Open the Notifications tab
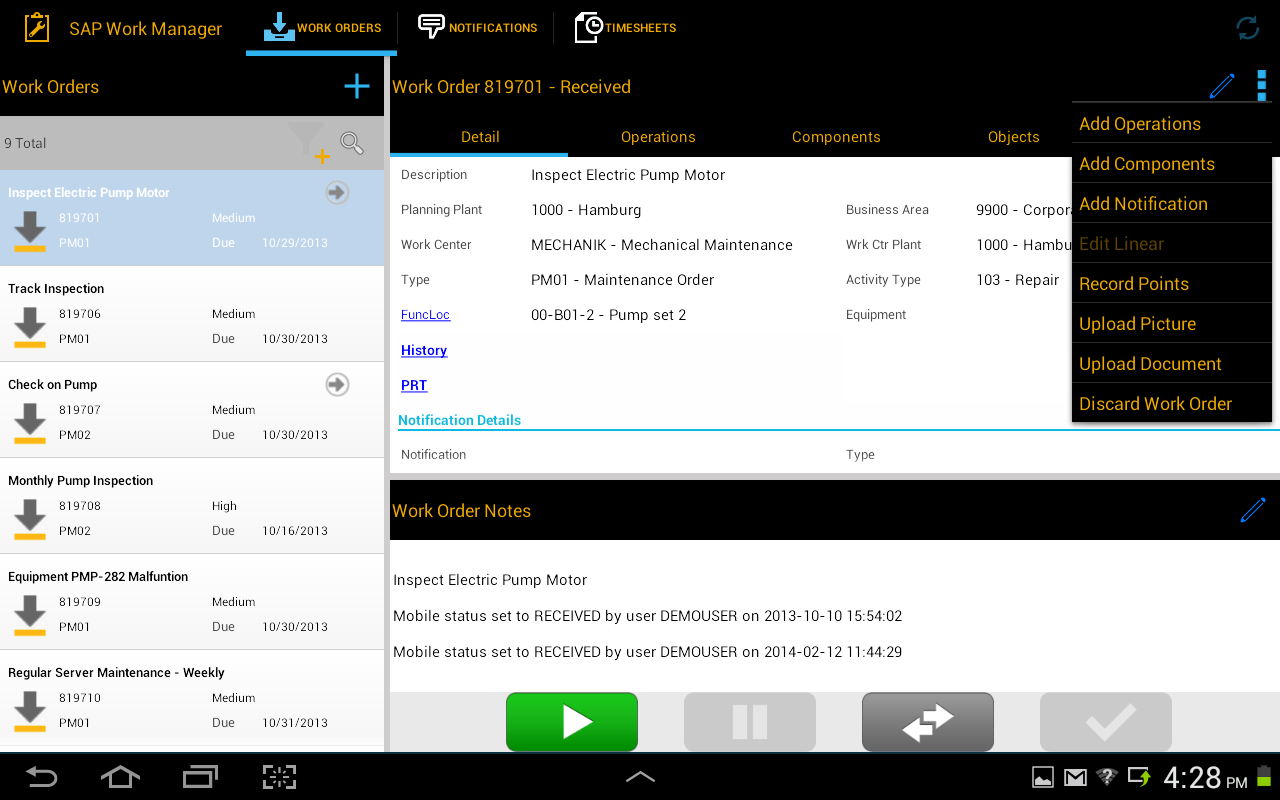1280x800 pixels. click(477, 28)
